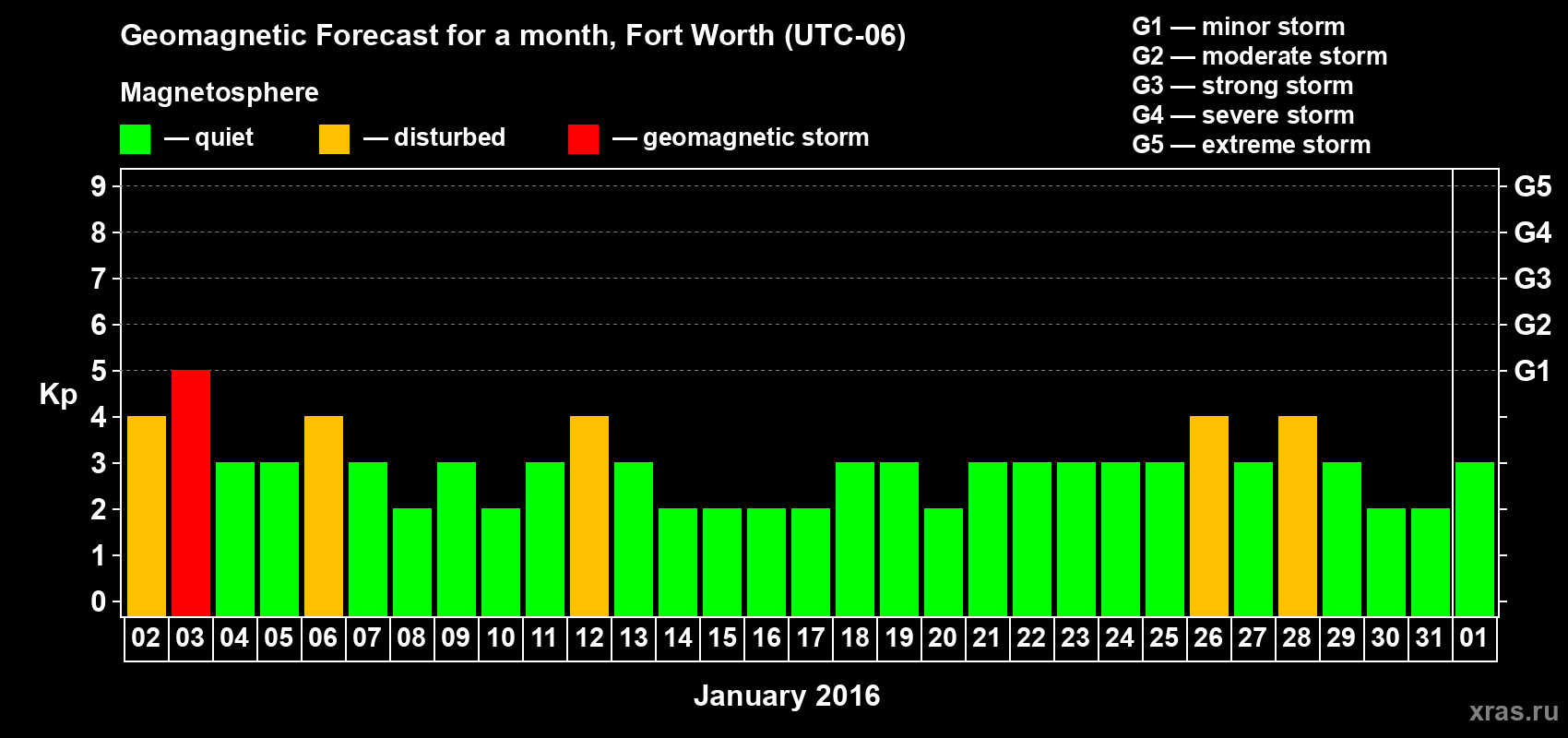This screenshot has width=1568, height=738.
Task: Select the green bar for February 01
Action: pyautogui.click(x=1475, y=539)
